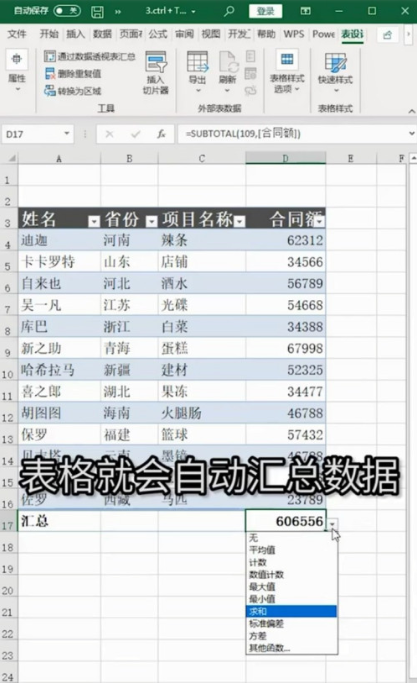Open the 姓名 column filter dropdown
This screenshot has width=417, height=683.
click(x=94, y=222)
